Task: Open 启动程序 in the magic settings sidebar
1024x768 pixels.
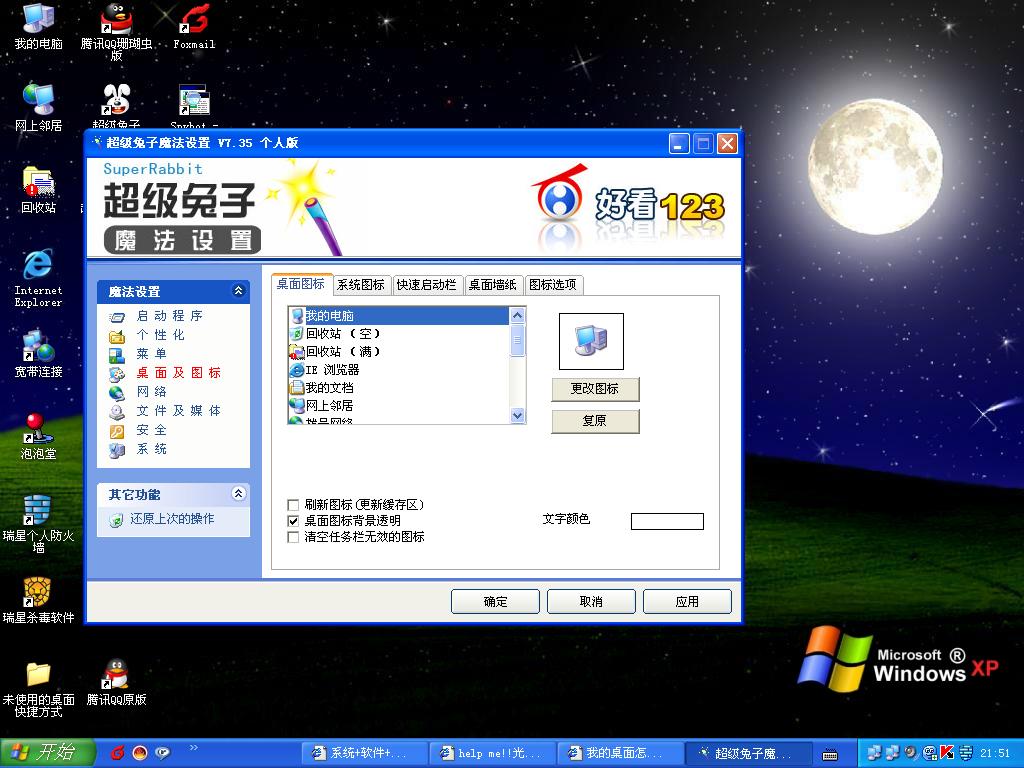Action: (x=170, y=316)
